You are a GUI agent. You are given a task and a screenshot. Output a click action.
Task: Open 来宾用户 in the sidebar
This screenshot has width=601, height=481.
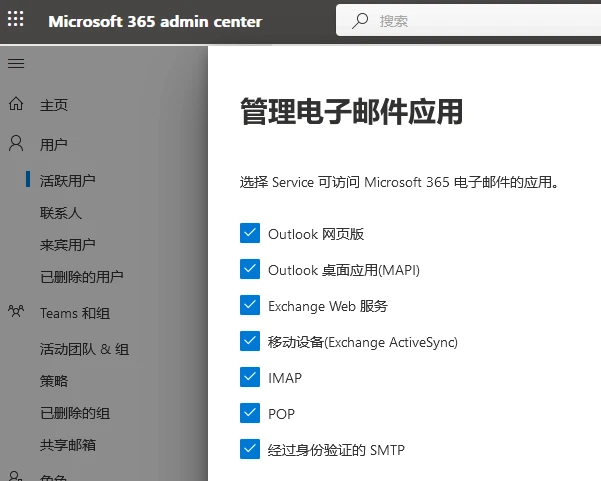click(67, 245)
